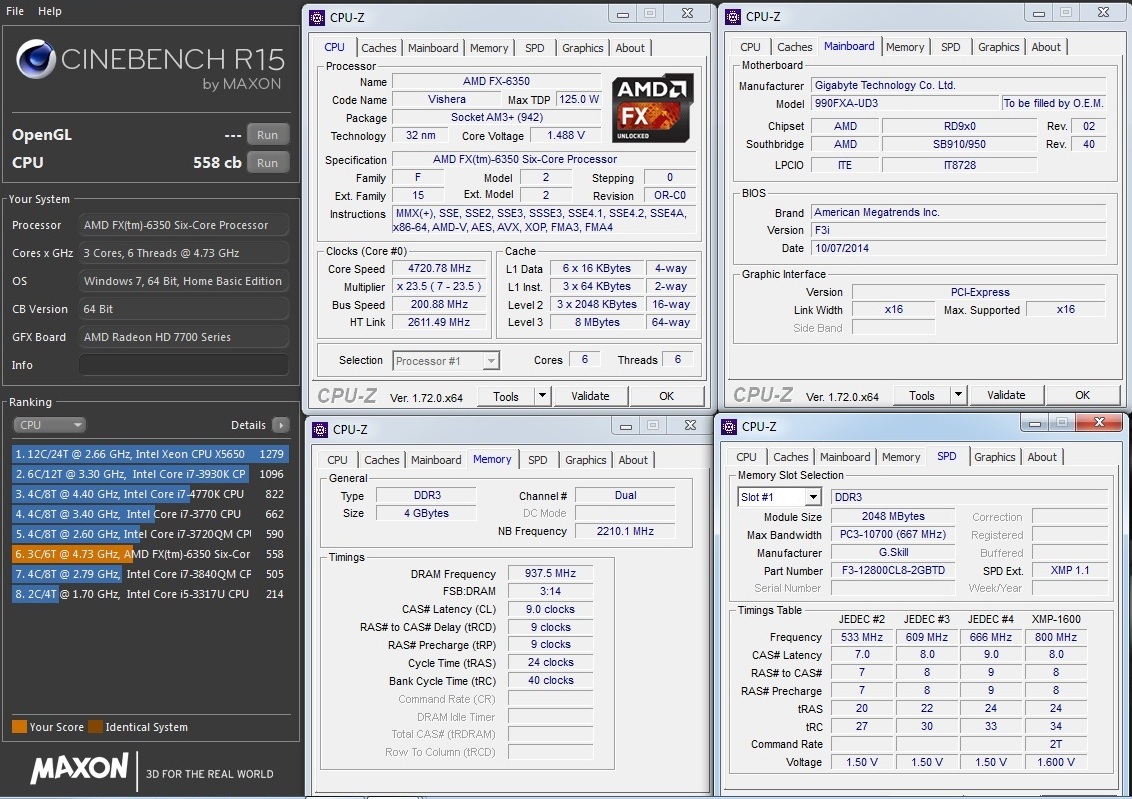Click the CPU score 558 cb
This screenshot has width=1132, height=799.
[217, 163]
